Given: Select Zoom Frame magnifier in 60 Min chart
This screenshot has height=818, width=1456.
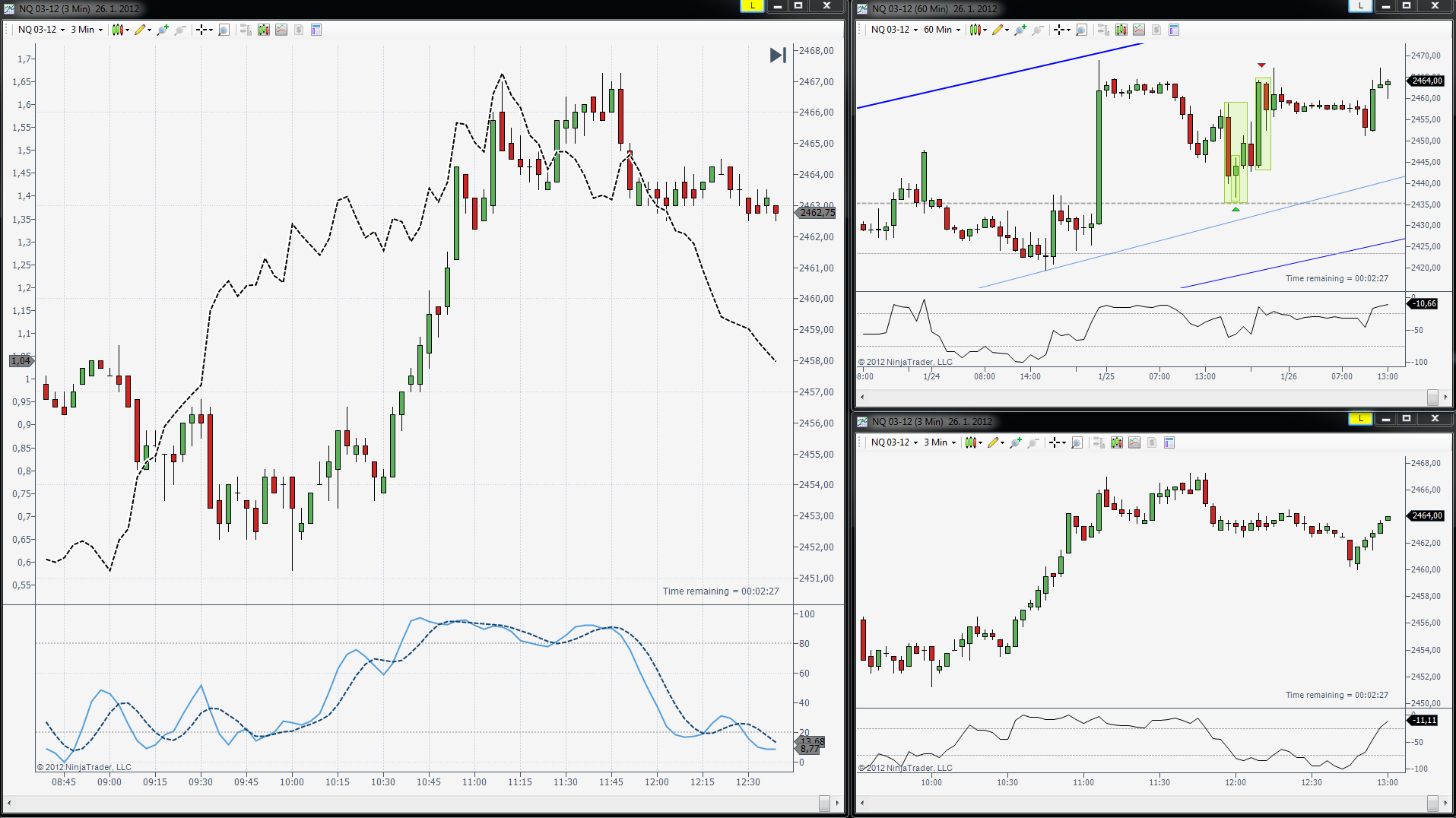Looking at the screenshot, I should pos(1081,30).
